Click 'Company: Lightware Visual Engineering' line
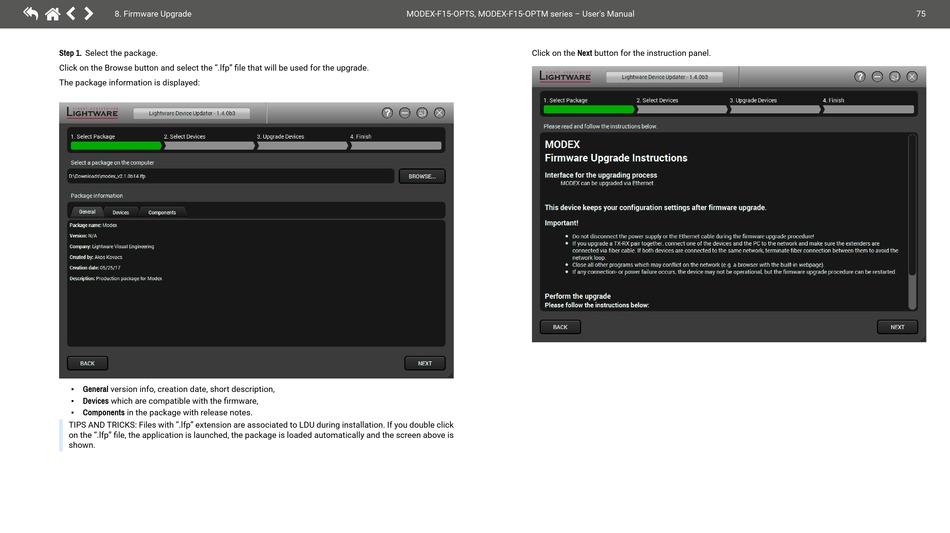The height and width of the screenshot is (533, 950). pos(111,247)
